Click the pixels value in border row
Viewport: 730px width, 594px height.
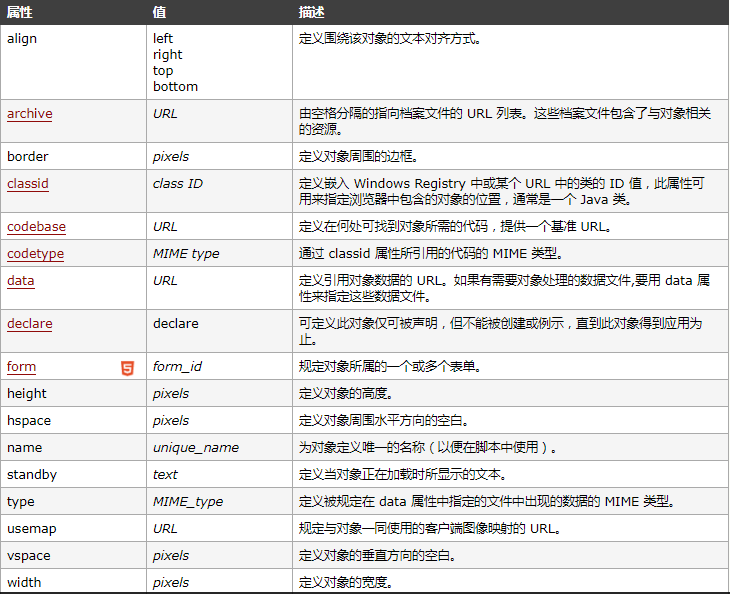click(171, 156)
